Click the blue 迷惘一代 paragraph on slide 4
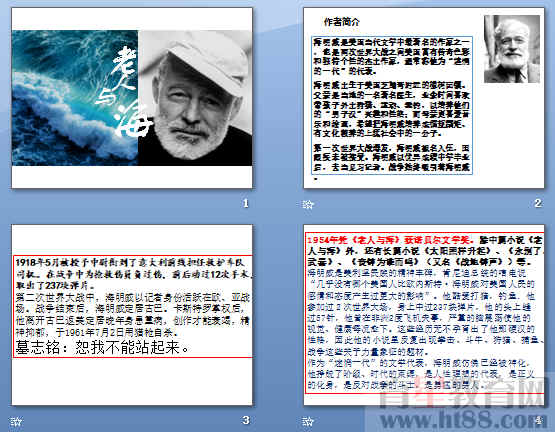The width and height of the screenshot is (555, 432). click(421, 374)
